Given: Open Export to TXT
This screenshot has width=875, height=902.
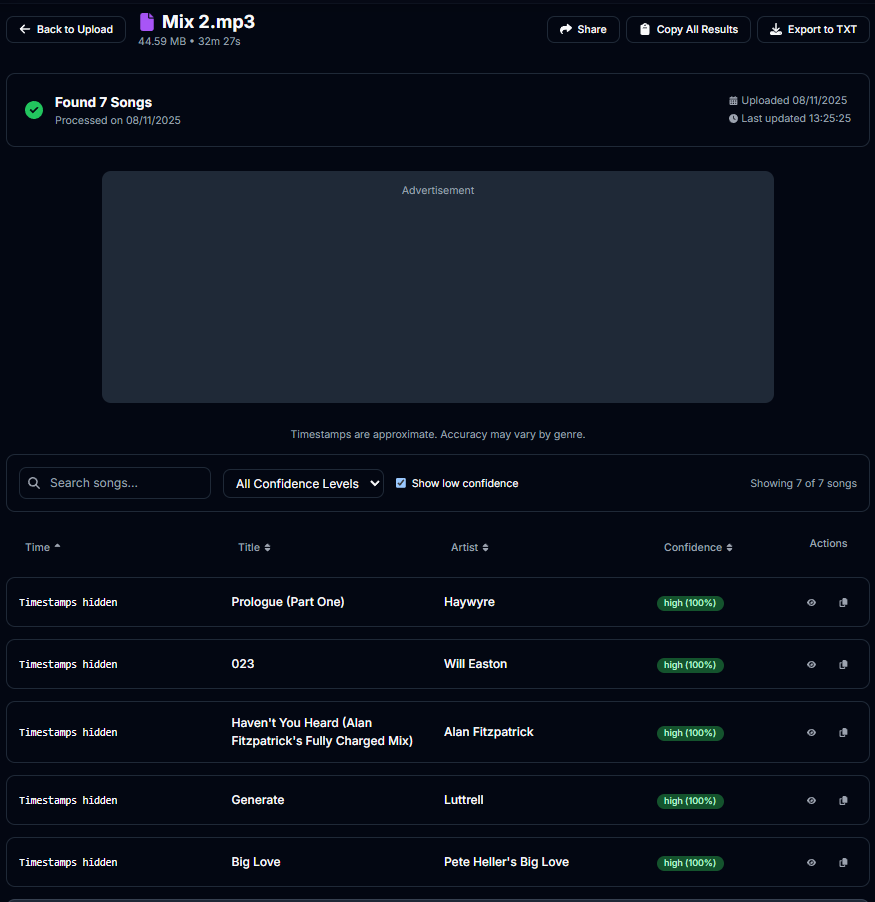Looking at the screenshot, I should click(x=813, y=29).
